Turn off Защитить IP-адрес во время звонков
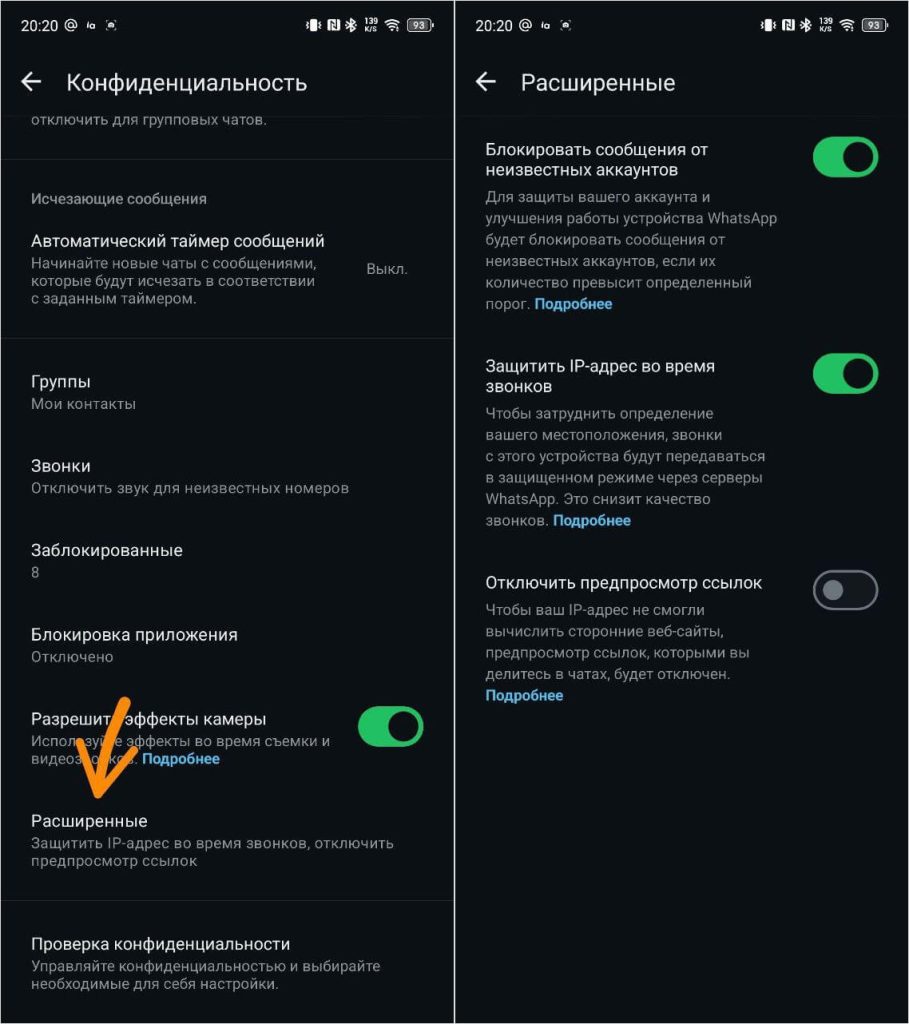The width and height of the screenshot is (909, 1024). 845,374
